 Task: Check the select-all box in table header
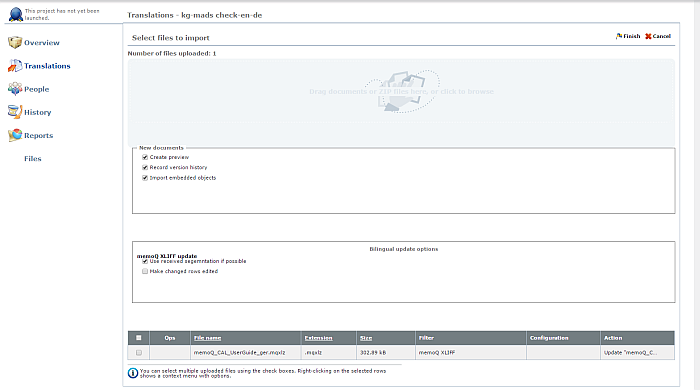(x=138, y=338)
